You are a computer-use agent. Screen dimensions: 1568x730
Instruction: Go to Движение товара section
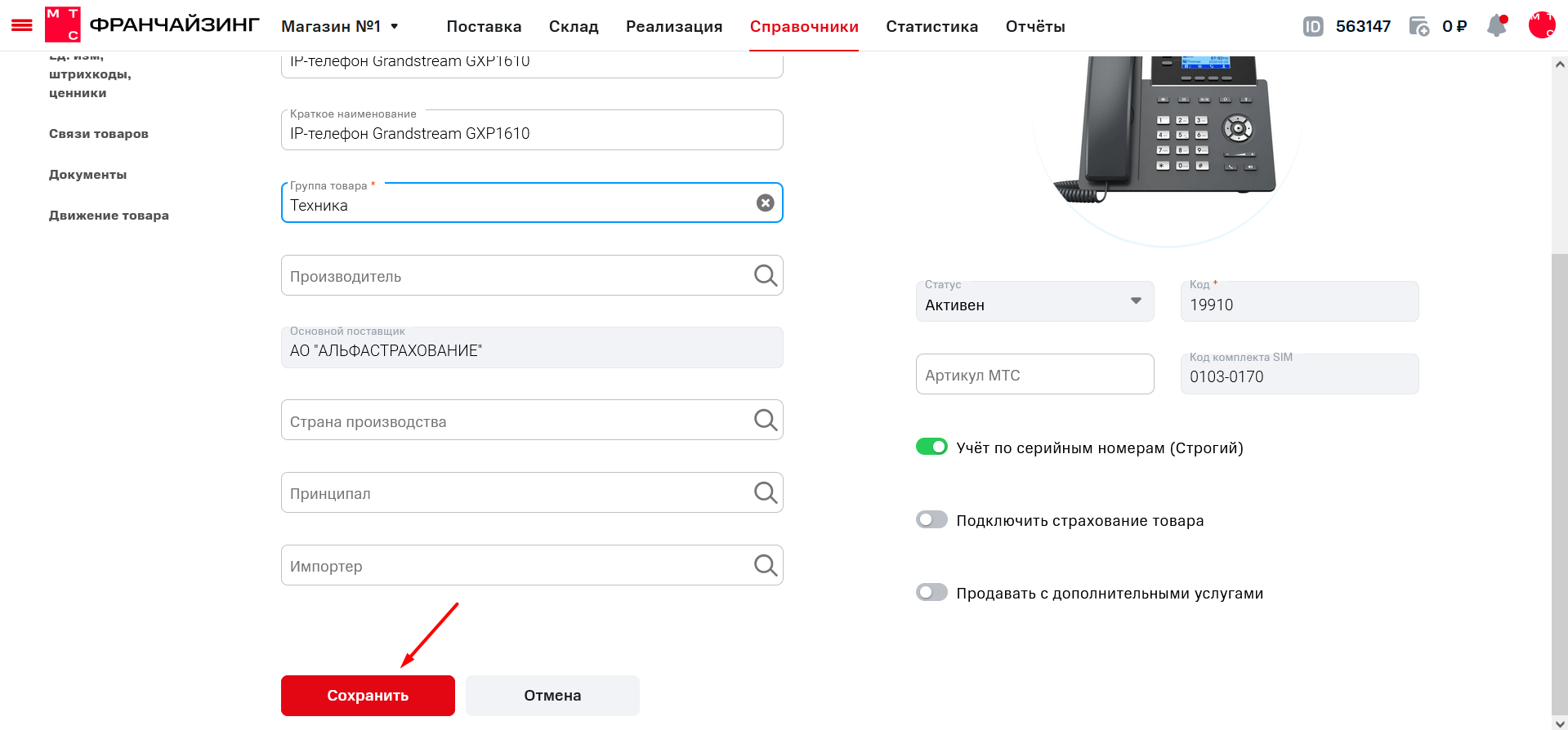coord(109,216)
